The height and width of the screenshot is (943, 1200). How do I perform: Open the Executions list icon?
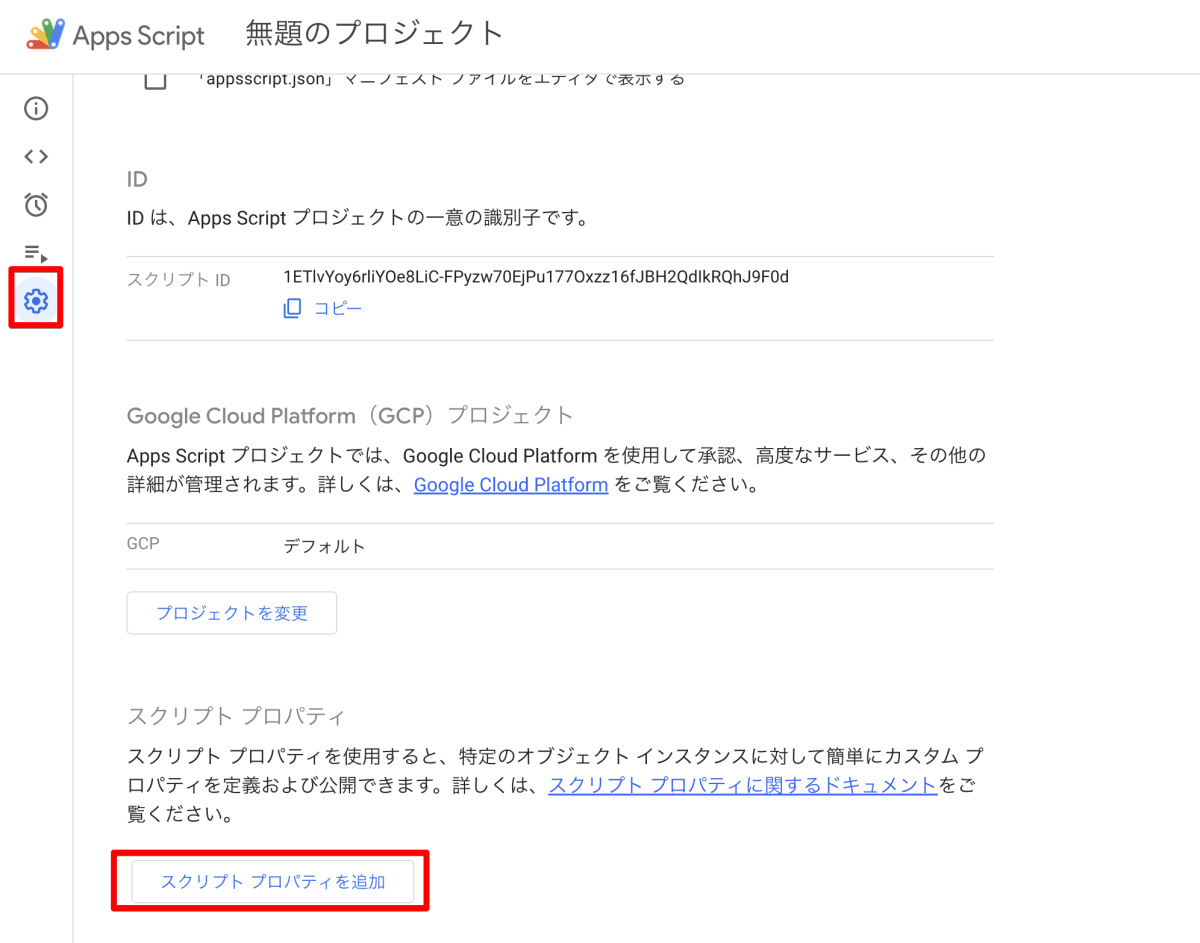coord(36,252)
